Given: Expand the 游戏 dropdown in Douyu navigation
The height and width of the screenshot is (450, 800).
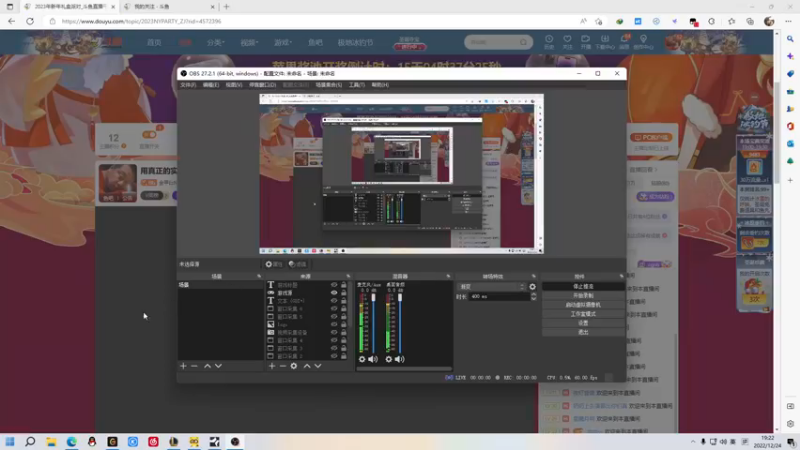Looking at the screenshot, I should pos(283,43).
